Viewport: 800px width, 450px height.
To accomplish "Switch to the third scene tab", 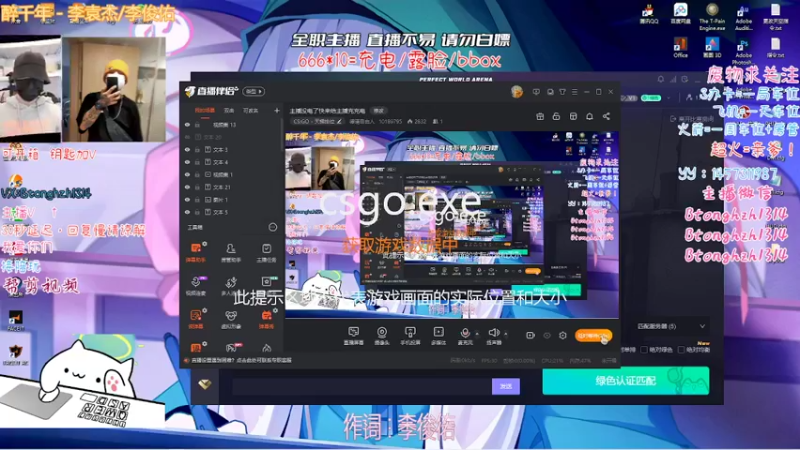I will tap(250, 110).
